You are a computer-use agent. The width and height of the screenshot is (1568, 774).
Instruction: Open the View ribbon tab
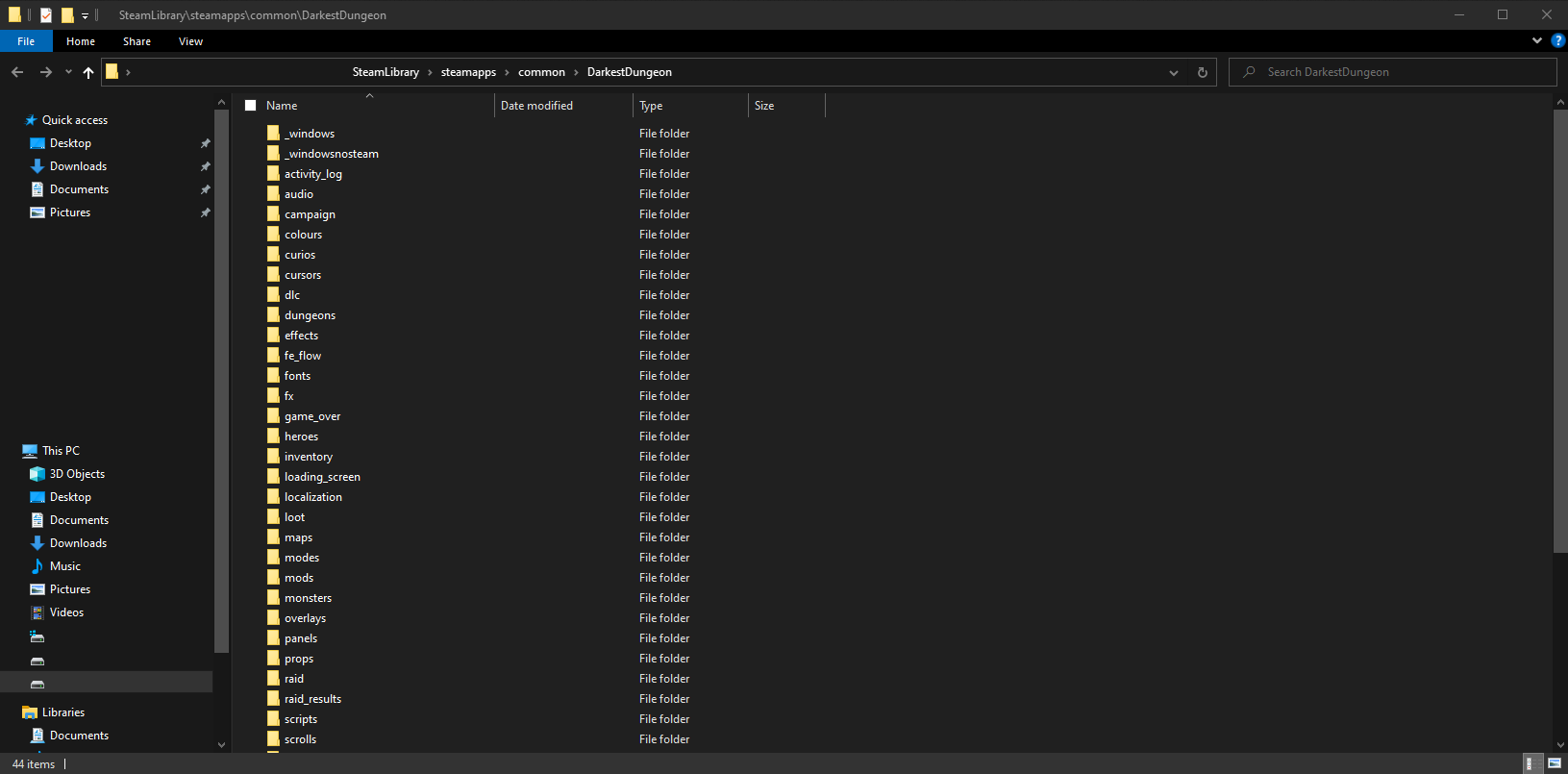pos(190,41)
